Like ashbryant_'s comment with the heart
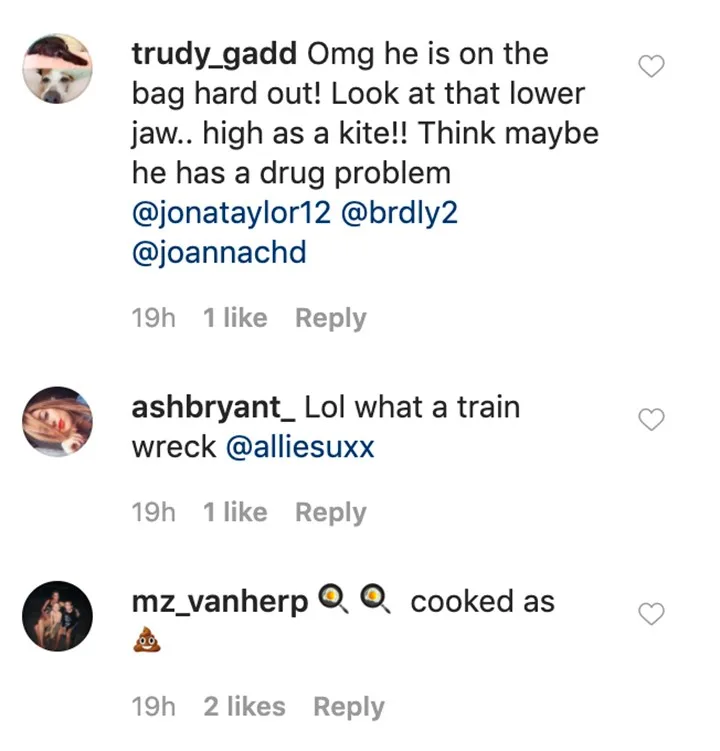This screenshot has width=720, height=751. click(651, 421)
